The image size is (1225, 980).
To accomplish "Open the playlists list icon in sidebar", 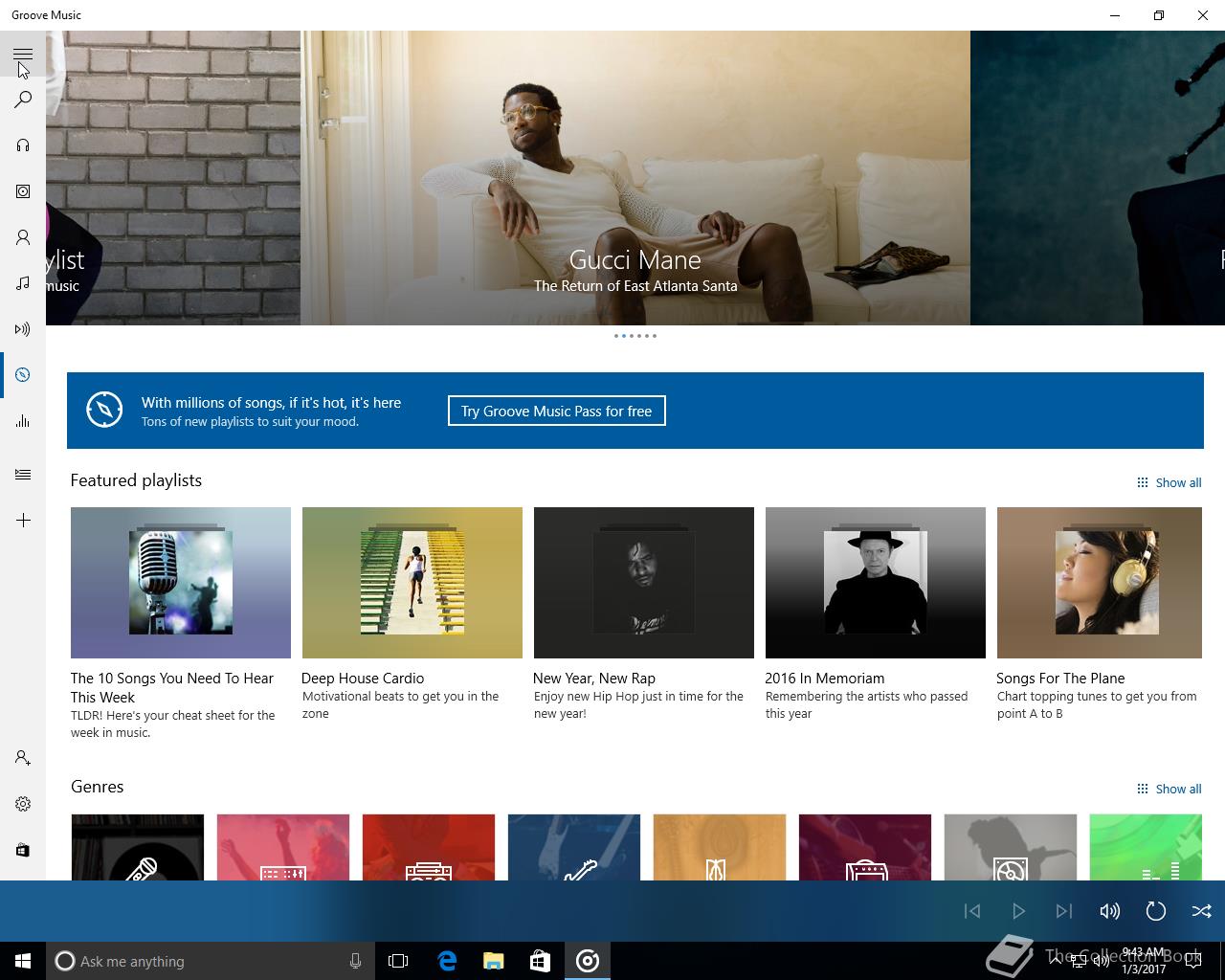I will (x=23, y=475).
